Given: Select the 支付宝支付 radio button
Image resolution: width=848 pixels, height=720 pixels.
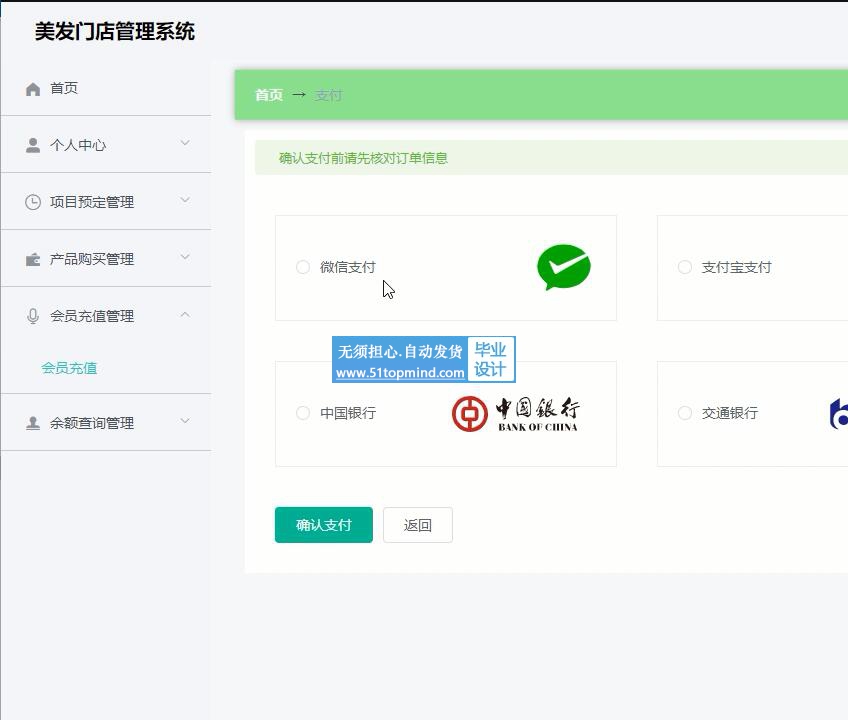Looking at the screenshot, I should pos(685,267).
